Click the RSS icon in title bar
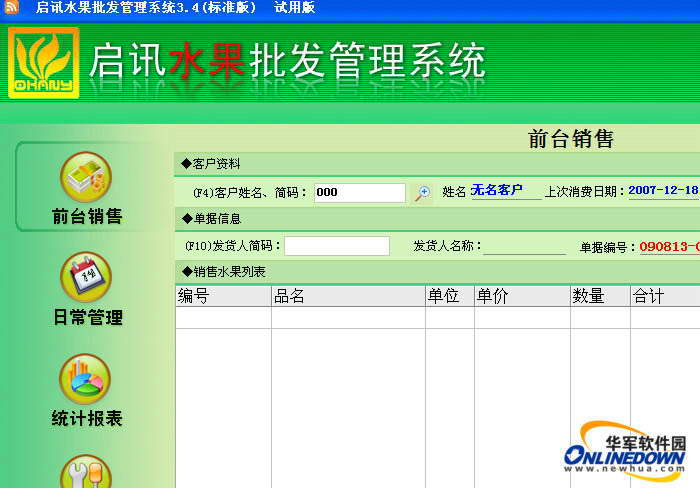This screenshot has height=488, width=700. (11, 7)
